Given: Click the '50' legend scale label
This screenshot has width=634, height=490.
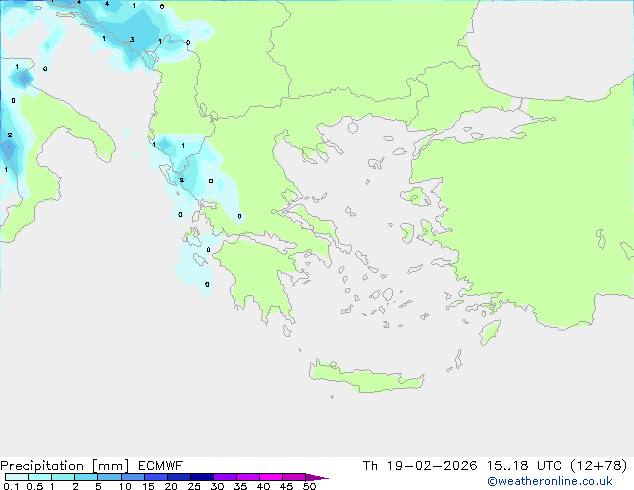Looking at the screenshot, I should point(309,486).
